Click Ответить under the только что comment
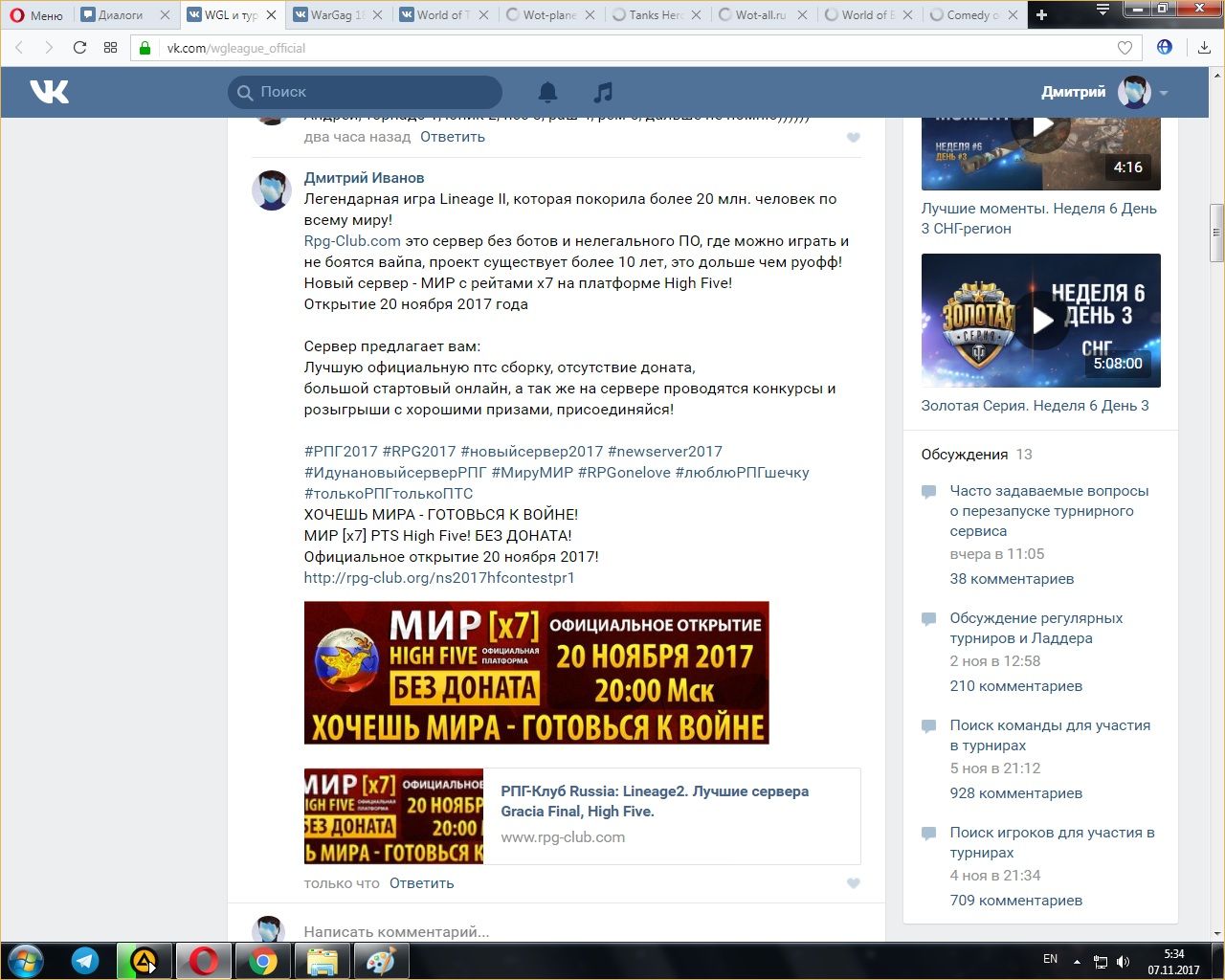The height and width of the screenshot is (980, 1225). pyautogui.click(x=421, y=883)
